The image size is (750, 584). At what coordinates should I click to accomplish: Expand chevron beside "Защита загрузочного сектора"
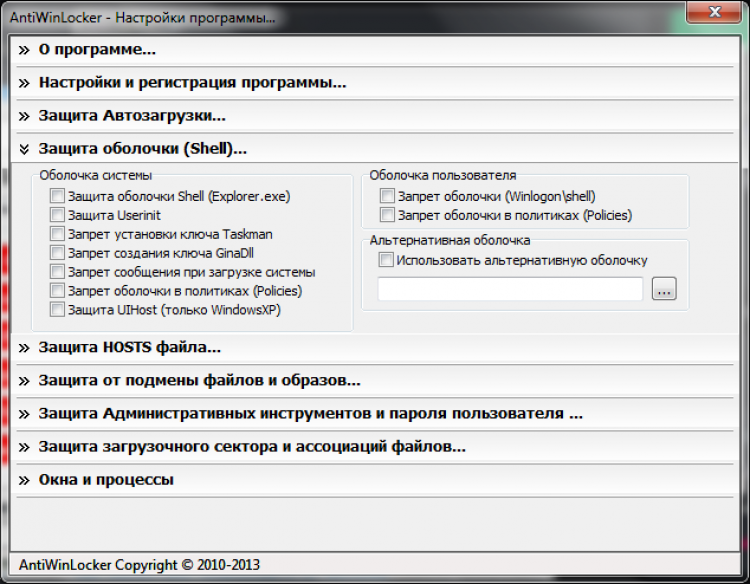[x=24, y=447]
